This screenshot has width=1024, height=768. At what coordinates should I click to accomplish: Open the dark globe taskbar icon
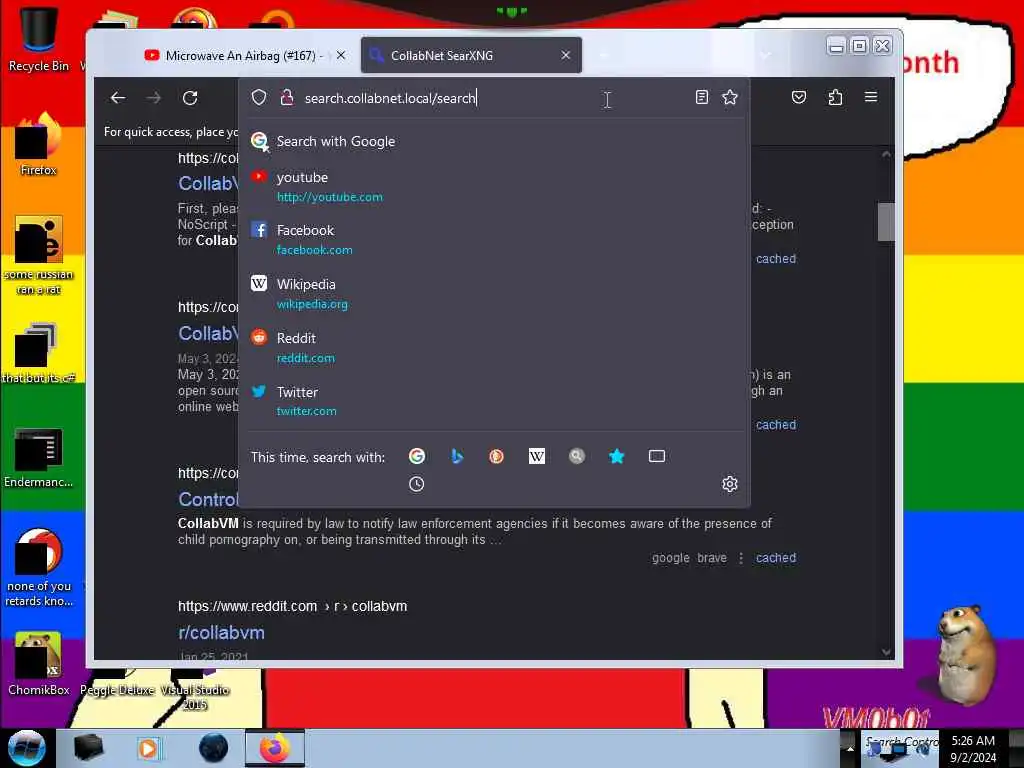click(x=214, y=748)
